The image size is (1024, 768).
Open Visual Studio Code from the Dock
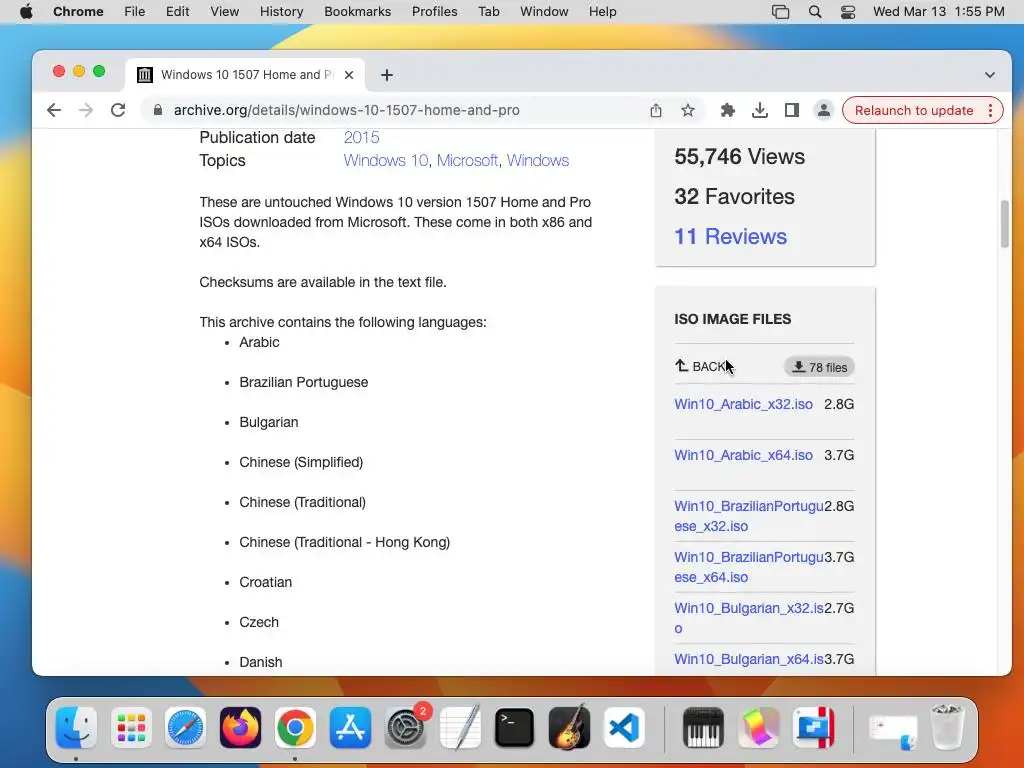pyautogui.click(x=624, y=727)
